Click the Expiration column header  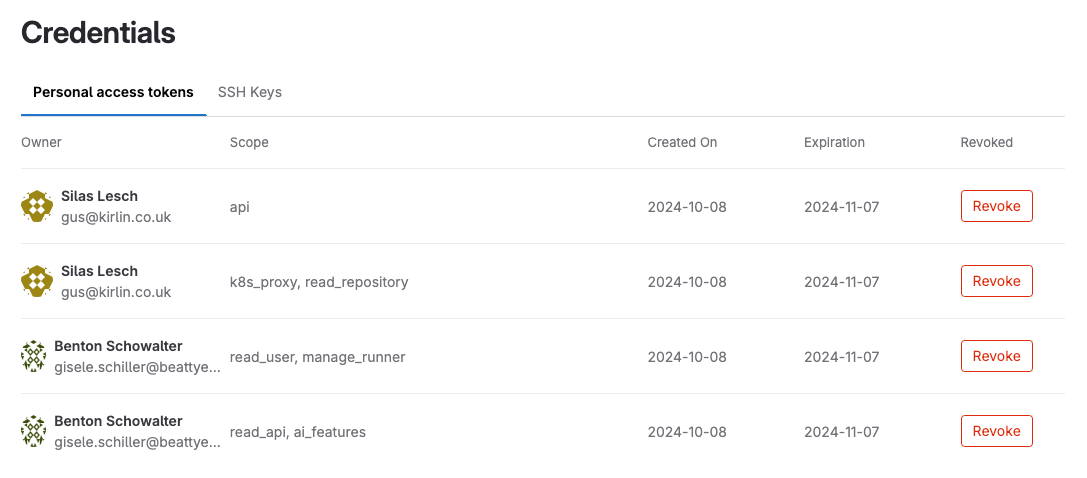click(834, 142)
